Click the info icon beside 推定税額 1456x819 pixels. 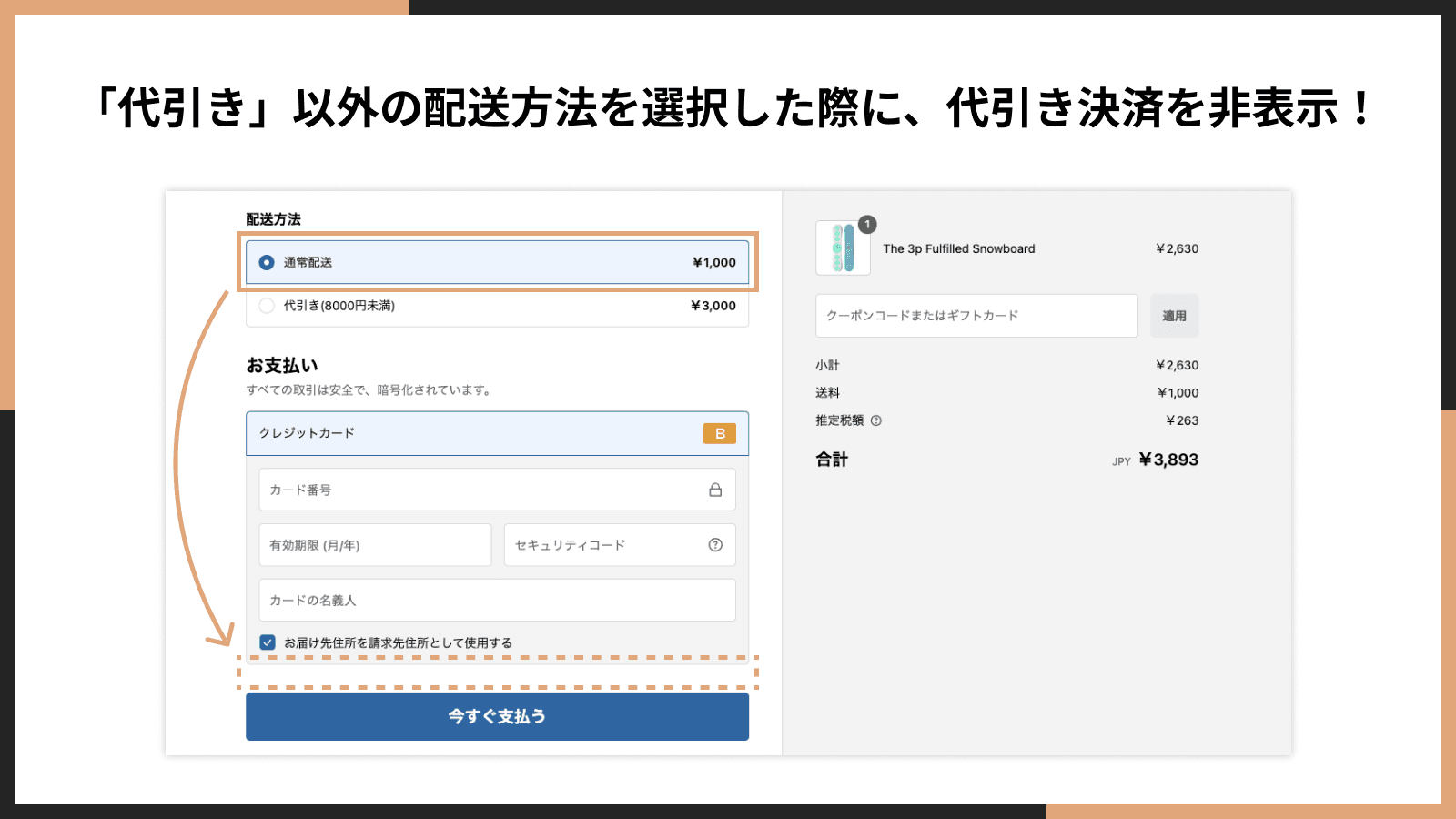[x=876, y=420]
